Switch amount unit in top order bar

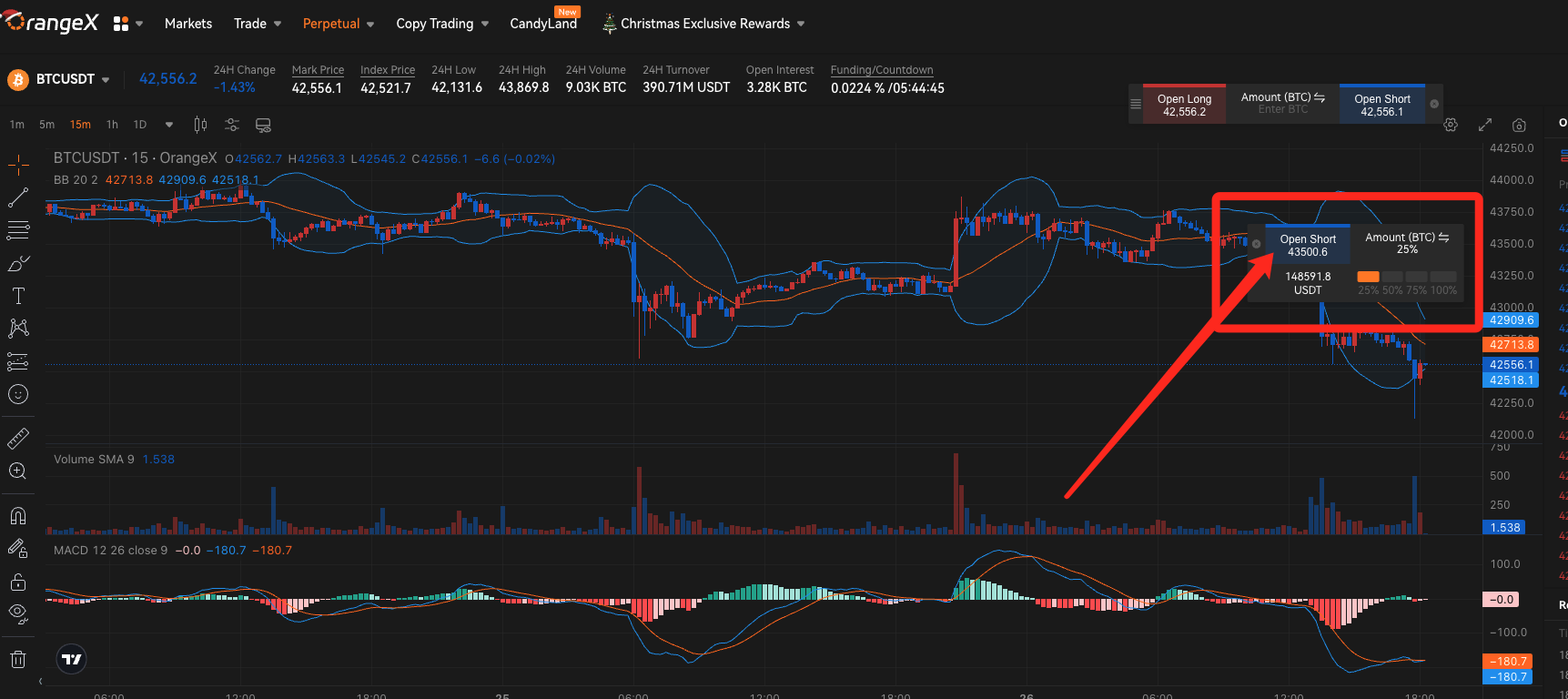coord(1320,97)
